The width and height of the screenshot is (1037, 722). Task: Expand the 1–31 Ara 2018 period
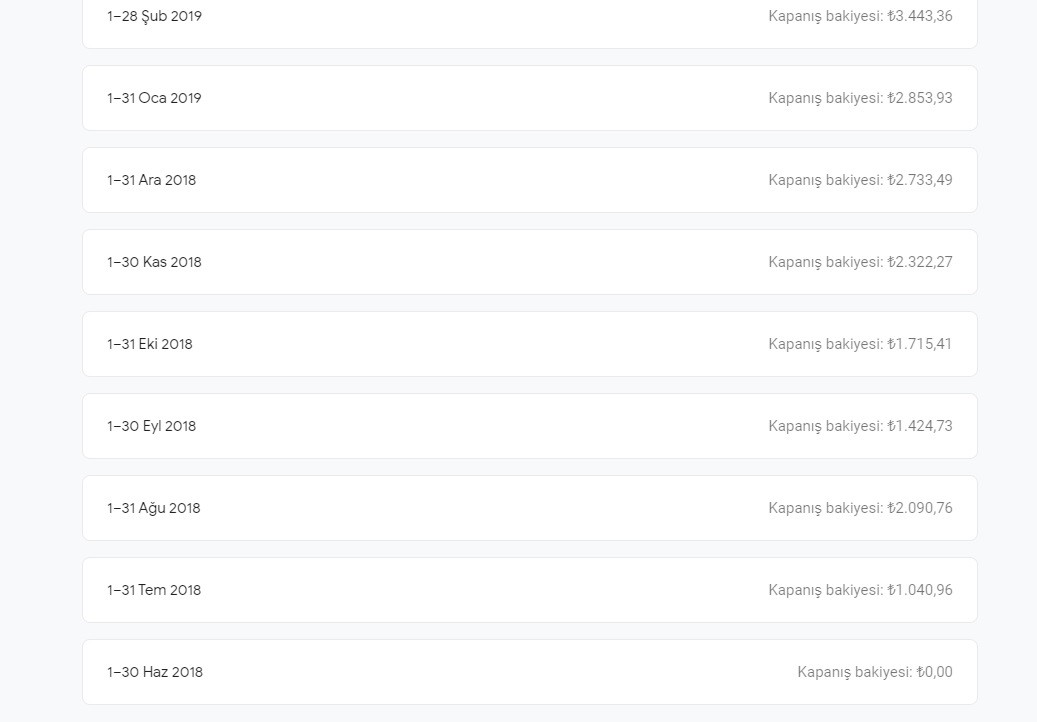pyautogui.click(x=529, y=180)
